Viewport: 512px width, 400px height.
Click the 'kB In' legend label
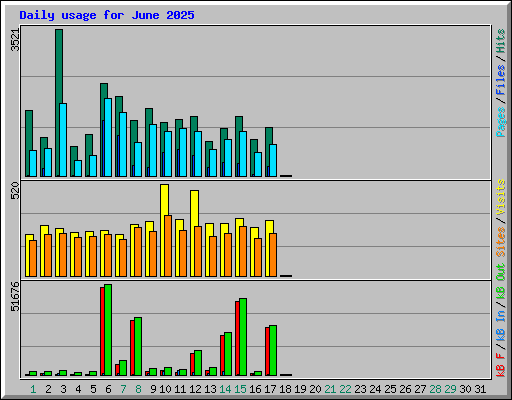click(501, 326)
